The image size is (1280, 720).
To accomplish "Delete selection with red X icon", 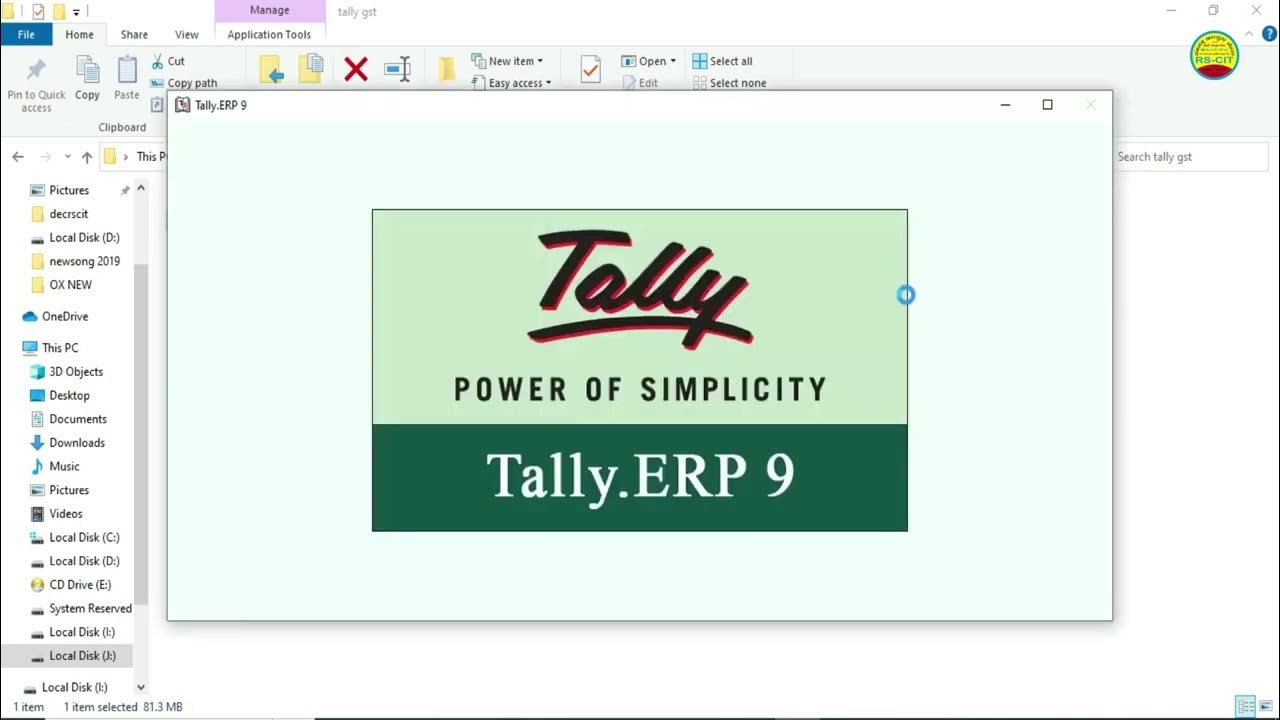I will click(356, 69).
